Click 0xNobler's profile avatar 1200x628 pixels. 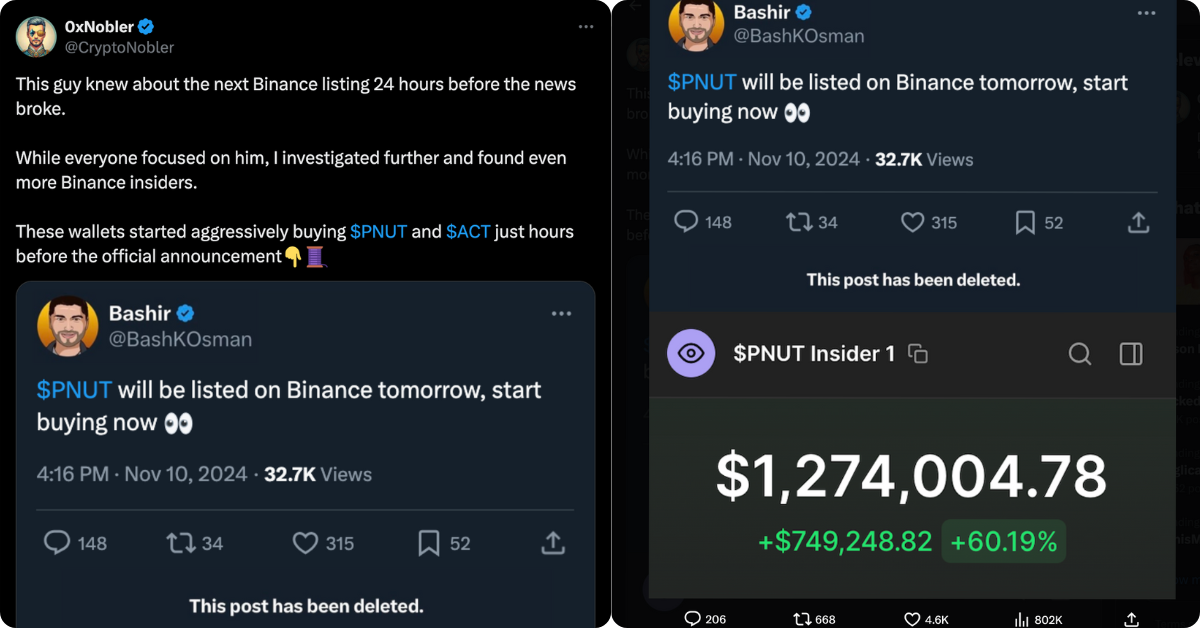[x=36, y=37]
